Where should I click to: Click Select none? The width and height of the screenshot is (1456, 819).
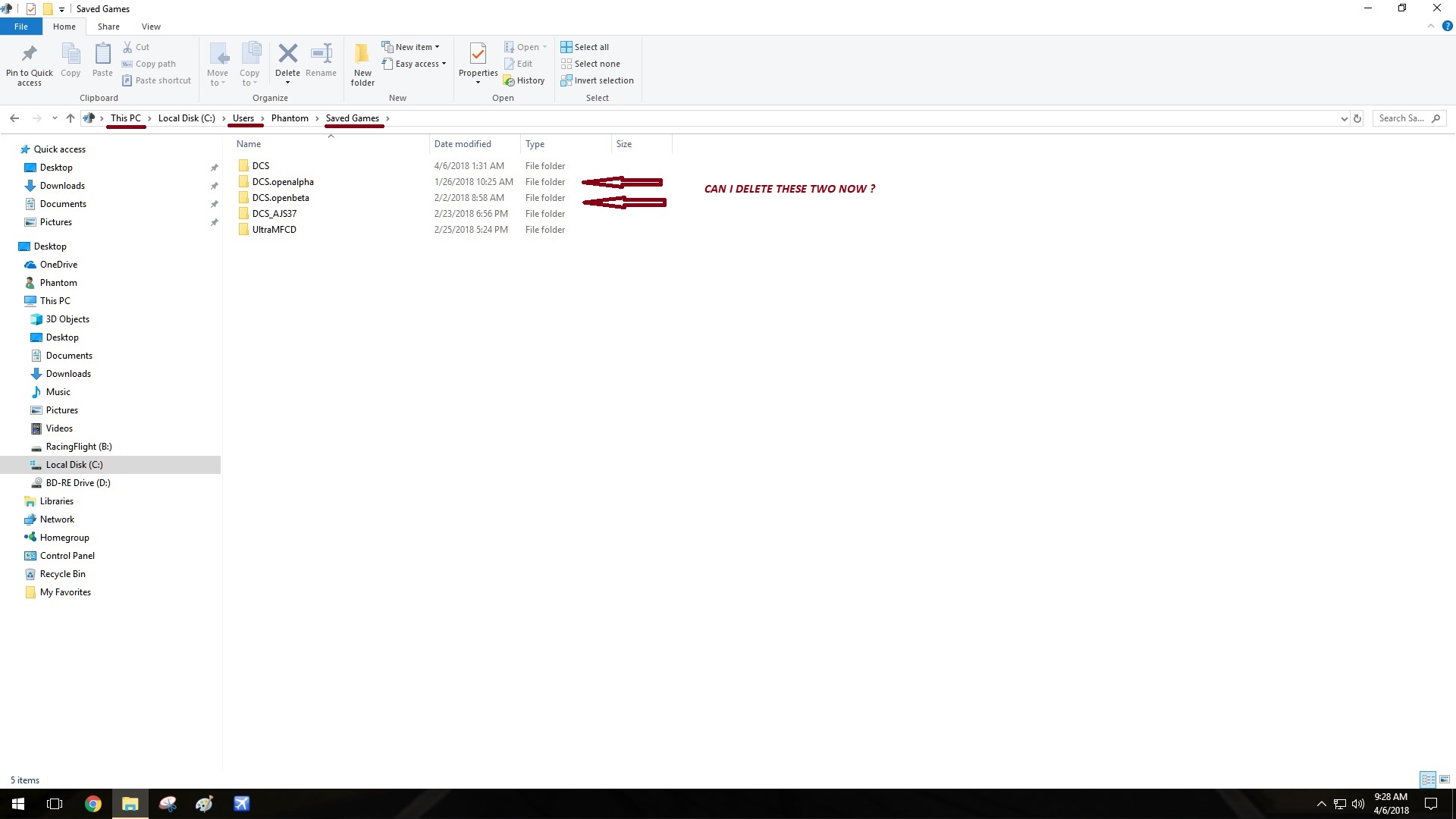click(x=590, y=64)
